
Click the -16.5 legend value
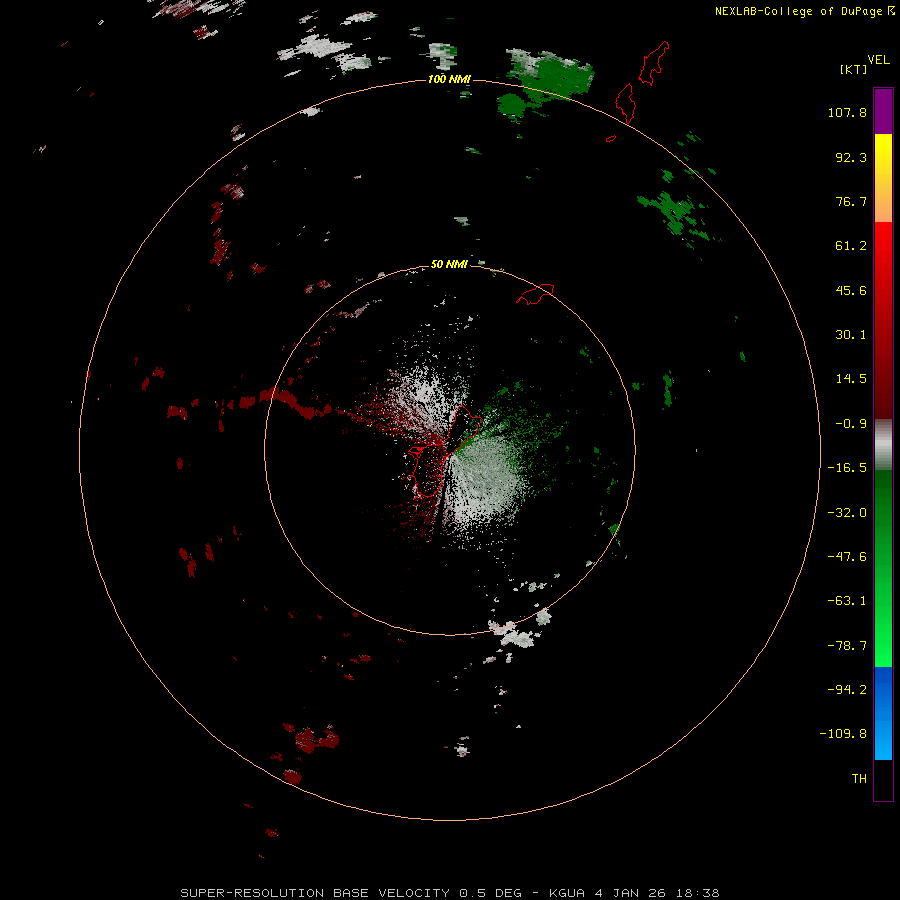pos(847,468)
